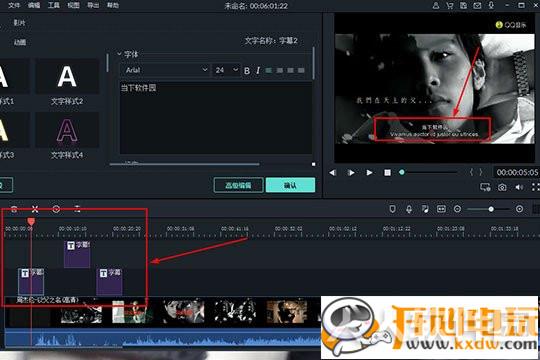This screenshot has width=540, height=360.
Task: Click the 高级编辑 button
Action: (x=238, y=185)
